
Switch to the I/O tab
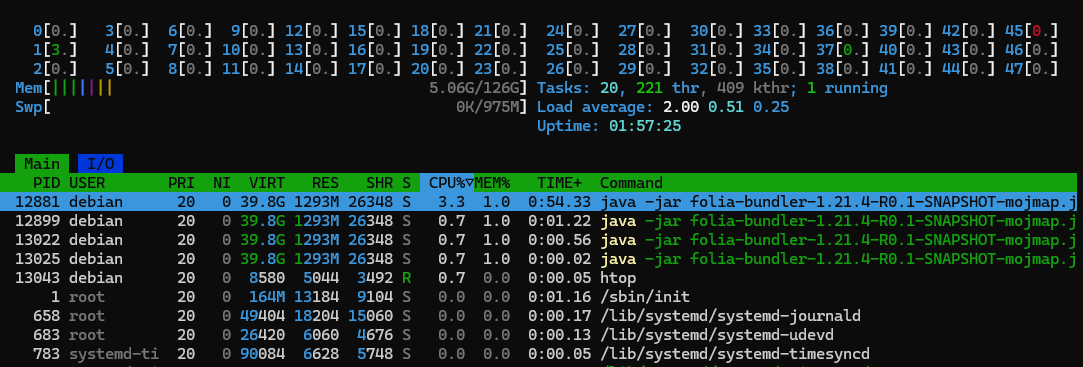tap(100, 164)
